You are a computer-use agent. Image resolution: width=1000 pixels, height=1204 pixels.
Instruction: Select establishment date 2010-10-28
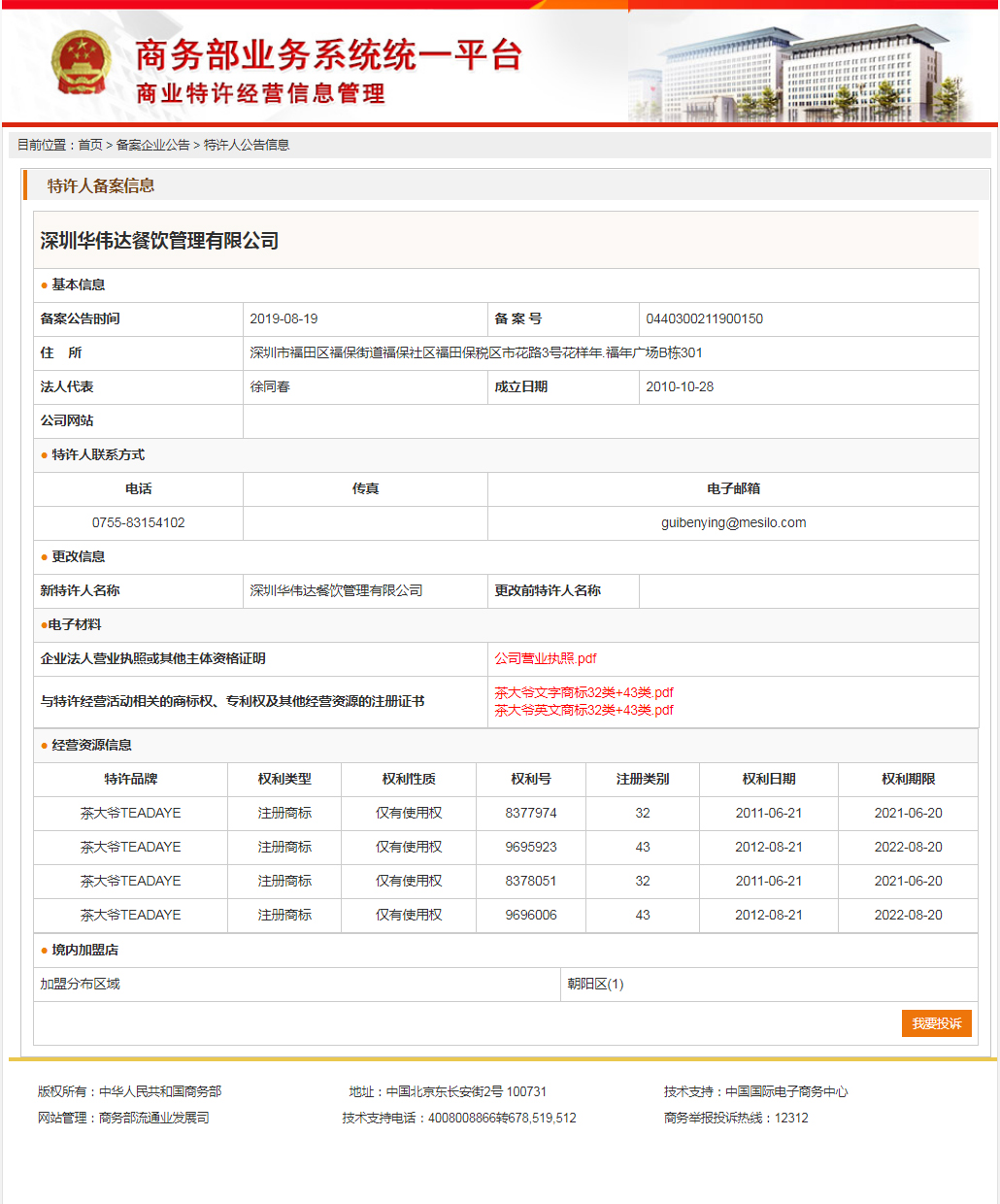tap(680, 386)
